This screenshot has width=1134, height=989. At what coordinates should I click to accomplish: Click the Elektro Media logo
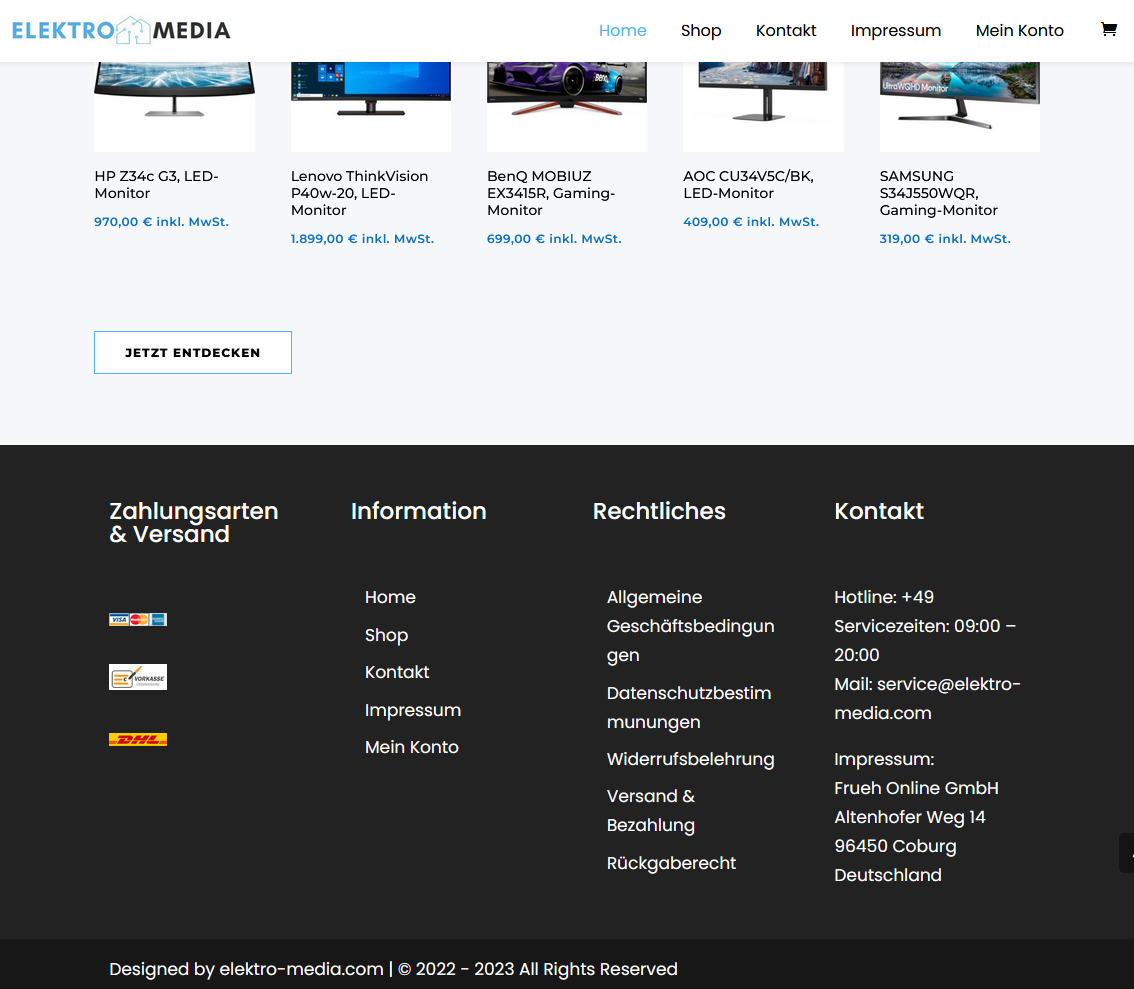click(122, 30)
